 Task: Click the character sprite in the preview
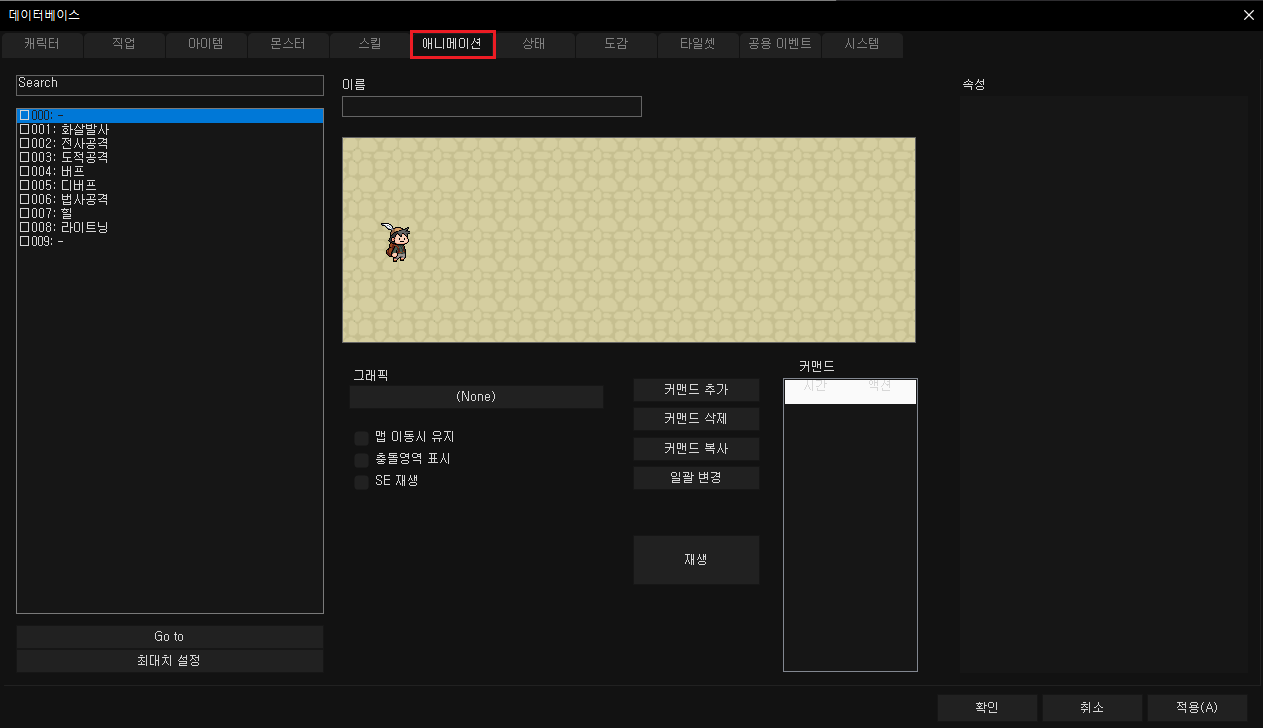click(397, 242)
